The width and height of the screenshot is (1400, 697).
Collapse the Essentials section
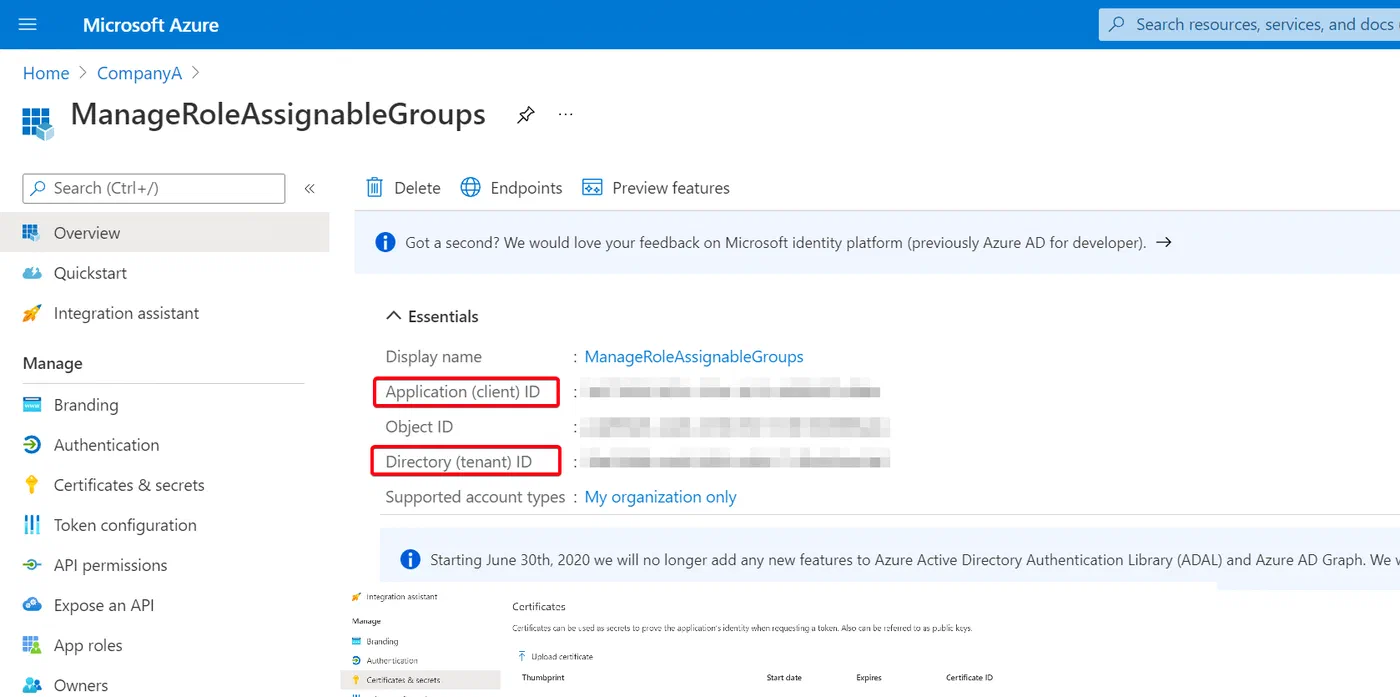432,316
